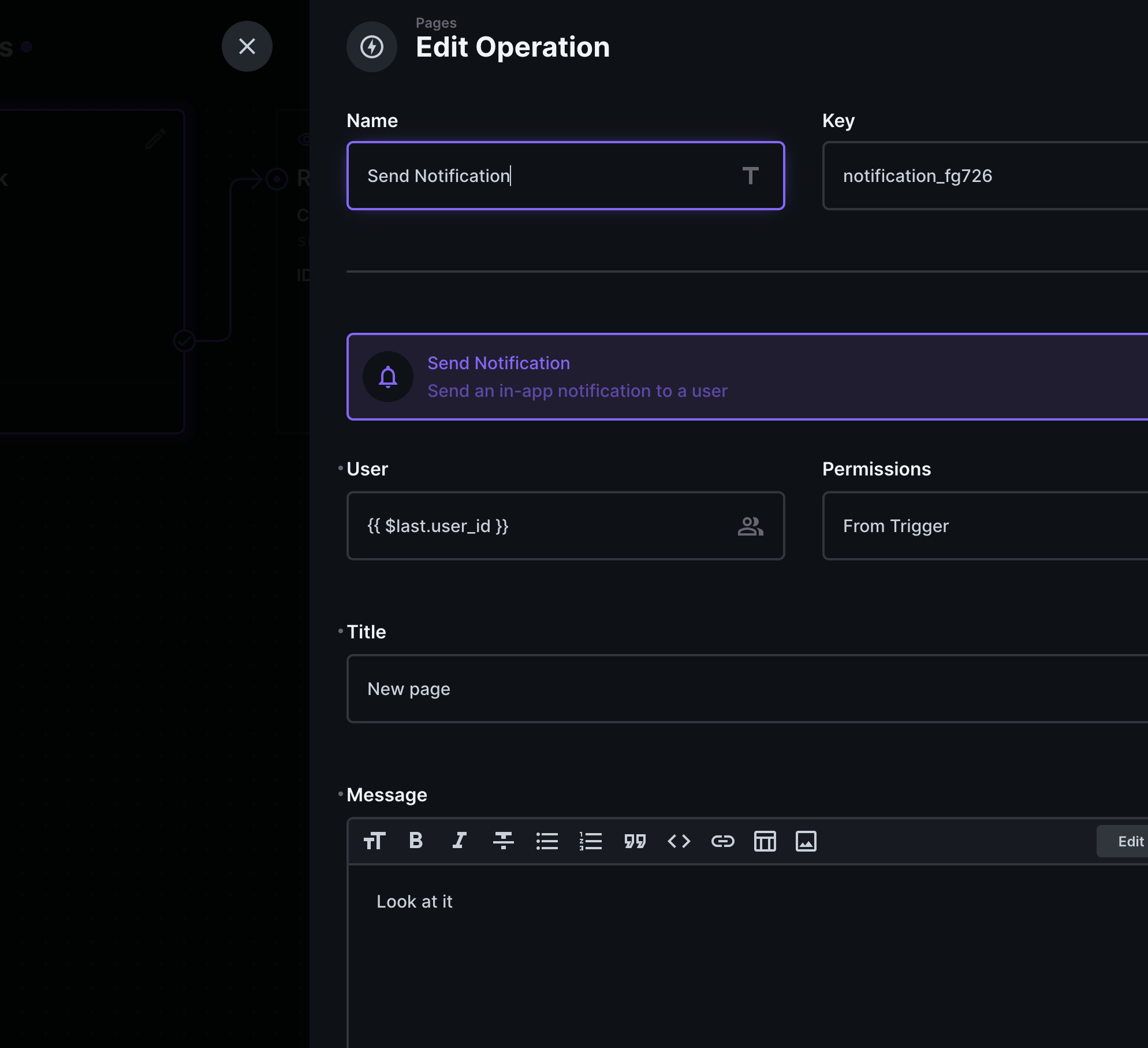Image resolution: width=1148 pixels, height=1048 pixels.
Task: Insert a table into the message
Action: click(x=765, y=841)
